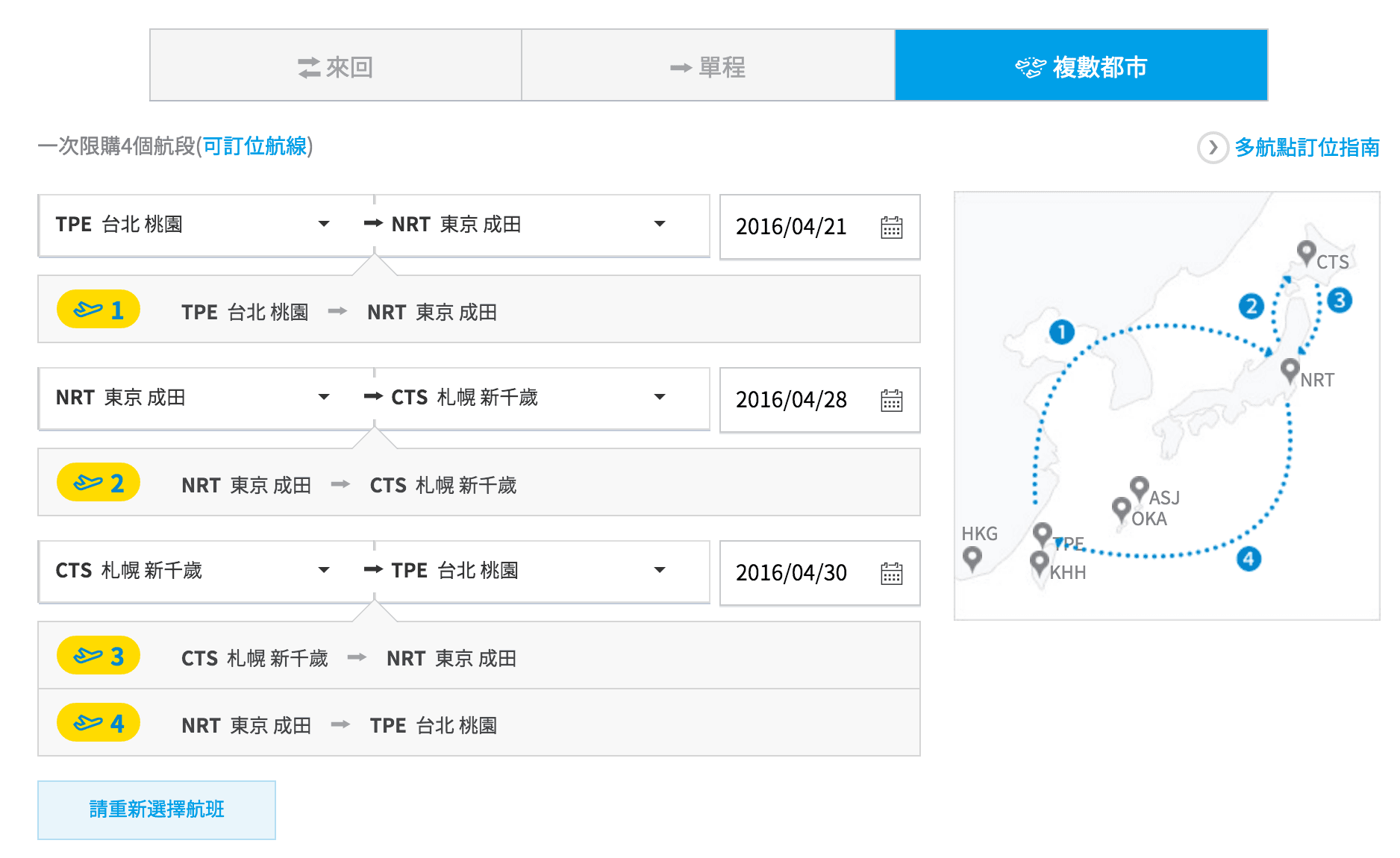Viewport: 1400px width, 858px height.
Task: Click the TPE airport pin on the map
Action: (x=1043, y=534)
